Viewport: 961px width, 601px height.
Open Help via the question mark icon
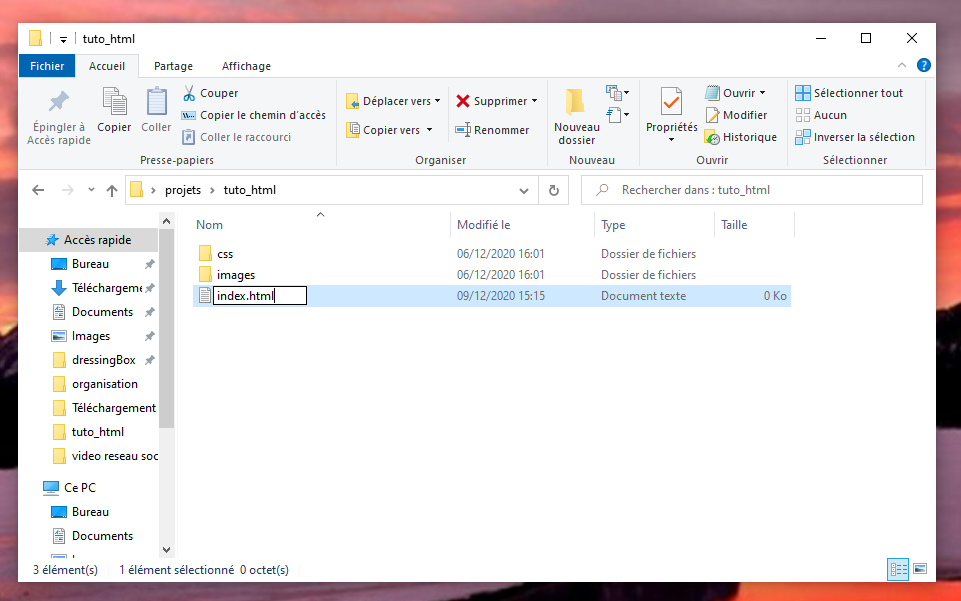[x=924, y=65]
